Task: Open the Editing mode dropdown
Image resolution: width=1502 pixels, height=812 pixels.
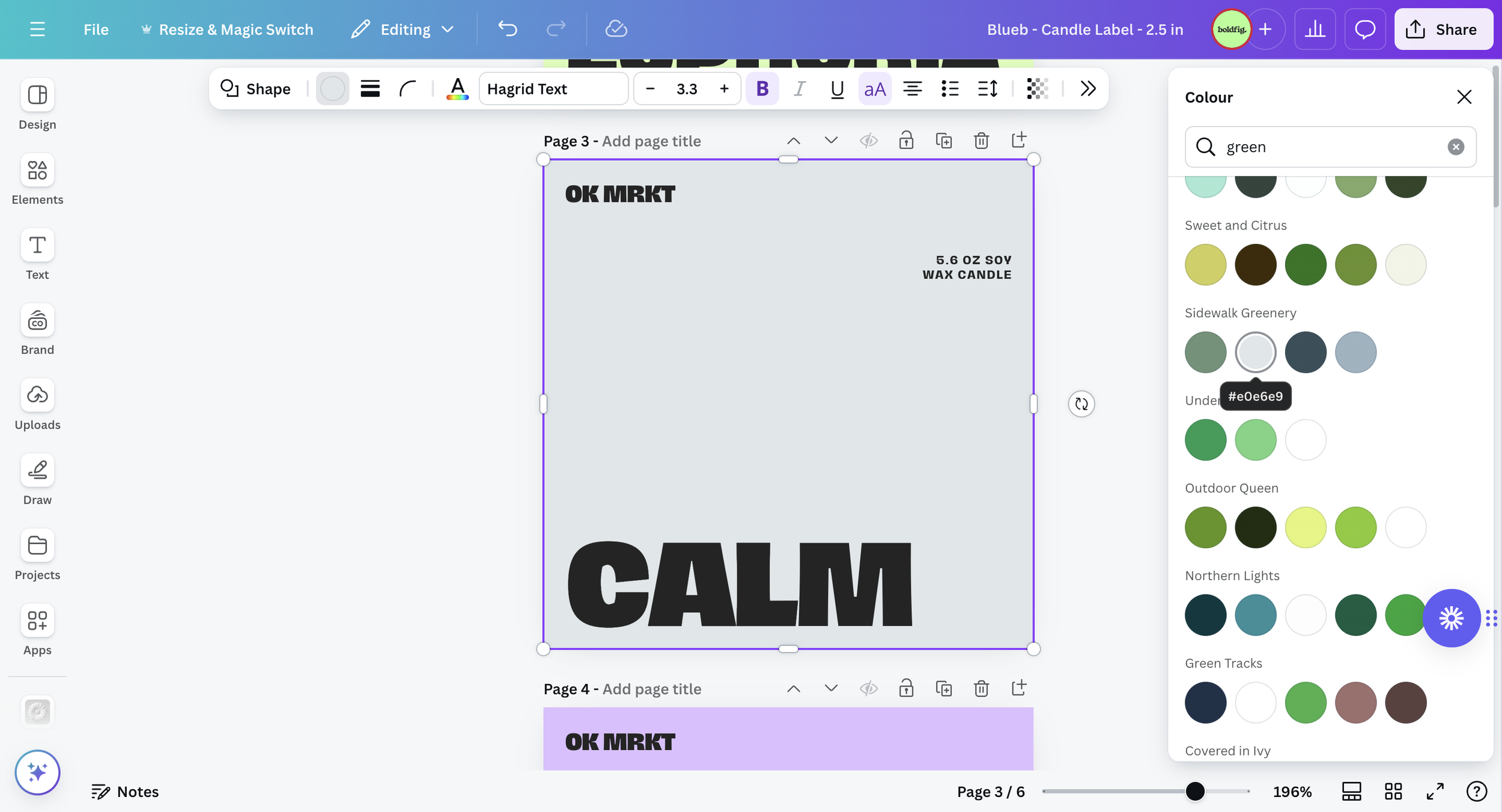Action: pos(403,29)
